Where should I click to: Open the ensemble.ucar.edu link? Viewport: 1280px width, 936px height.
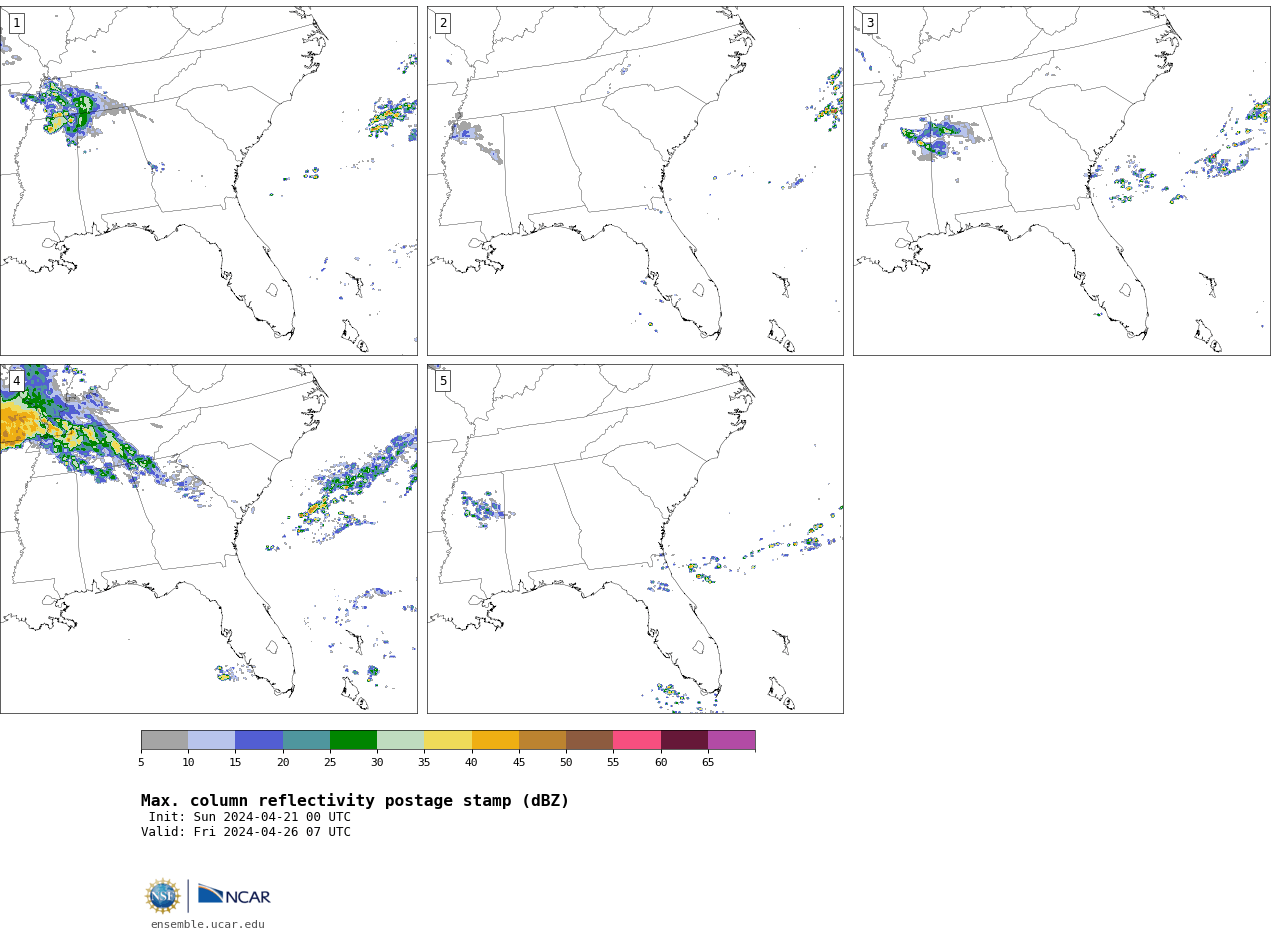tap(208, 925)
